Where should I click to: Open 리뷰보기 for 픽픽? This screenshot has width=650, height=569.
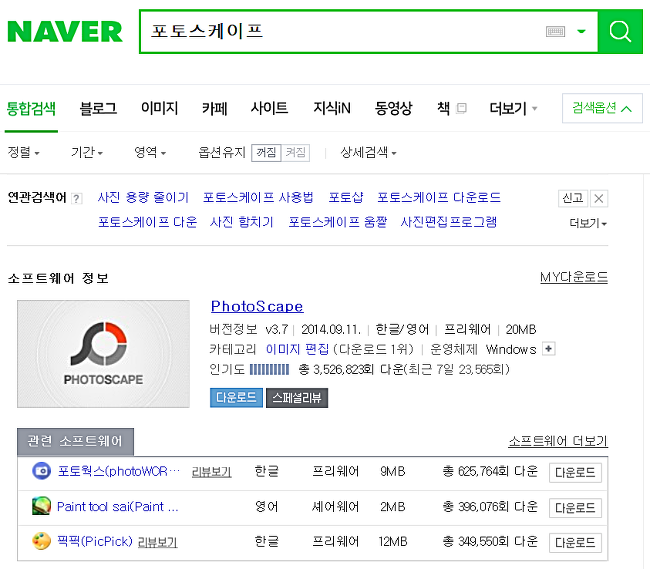[x=158, y=542]
